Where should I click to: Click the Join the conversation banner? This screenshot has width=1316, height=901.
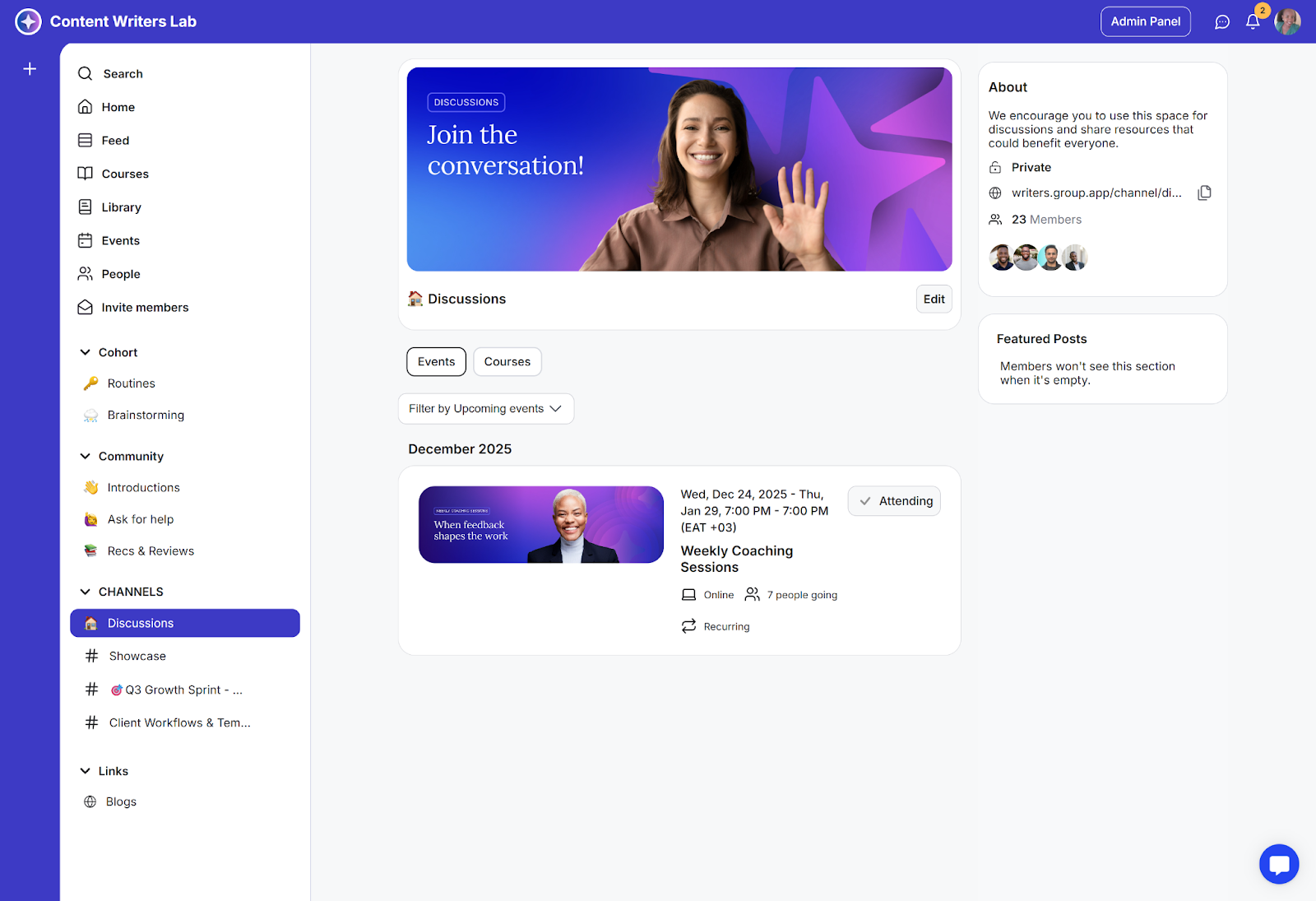pos(679,170)
